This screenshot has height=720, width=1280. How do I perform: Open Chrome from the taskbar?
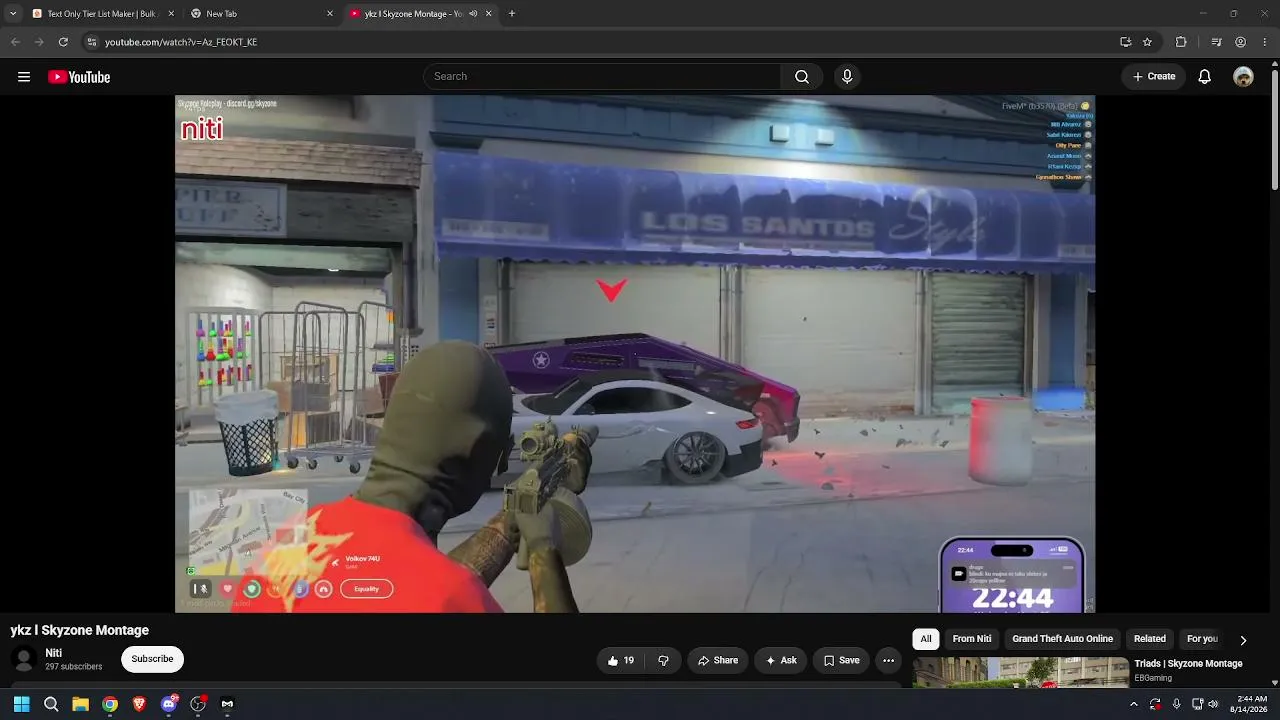[110, 704]
